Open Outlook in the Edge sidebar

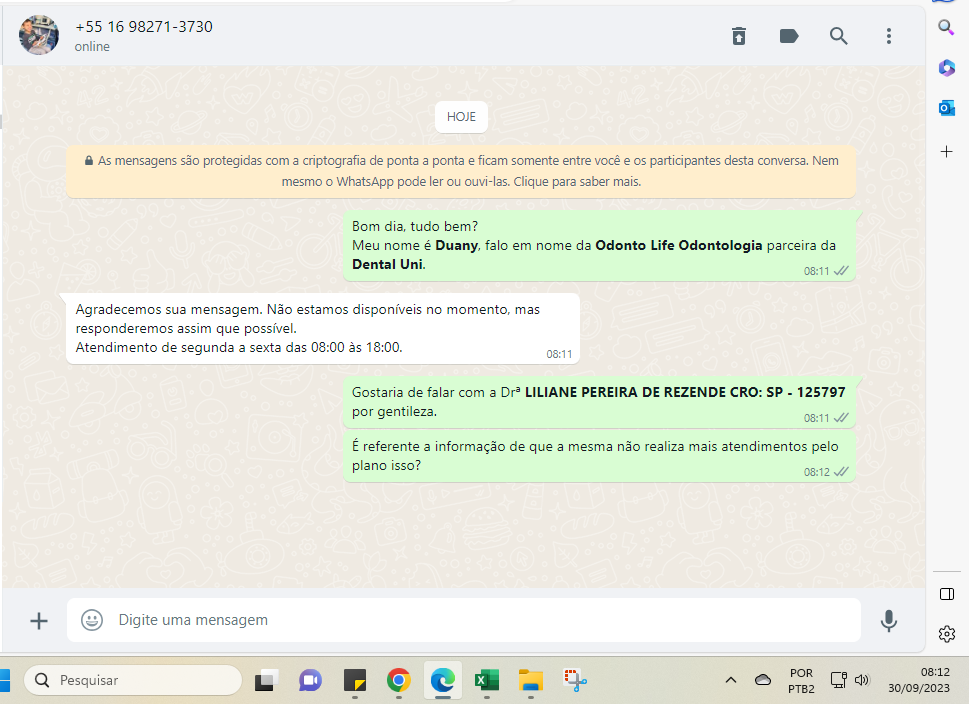[946, 108]
